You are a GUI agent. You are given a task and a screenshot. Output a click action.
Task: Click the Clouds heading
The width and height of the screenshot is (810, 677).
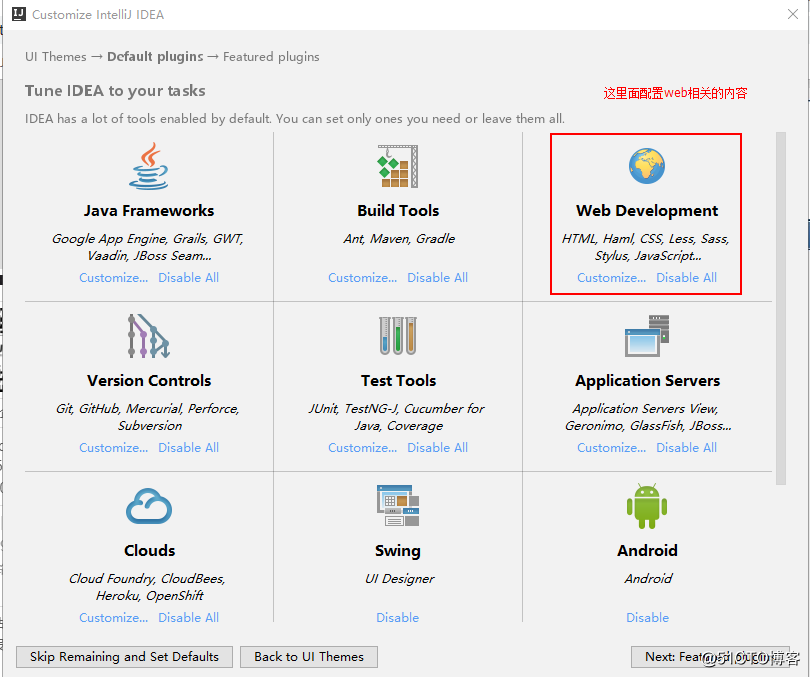click(149, 550)
